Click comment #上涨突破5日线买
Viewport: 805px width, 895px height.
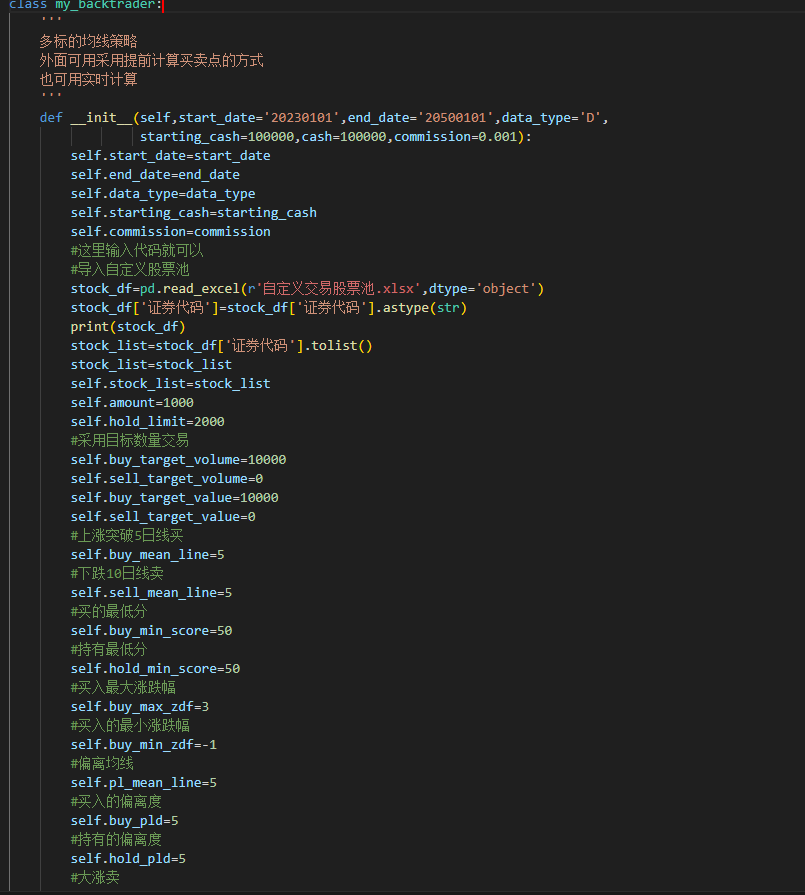127,535
